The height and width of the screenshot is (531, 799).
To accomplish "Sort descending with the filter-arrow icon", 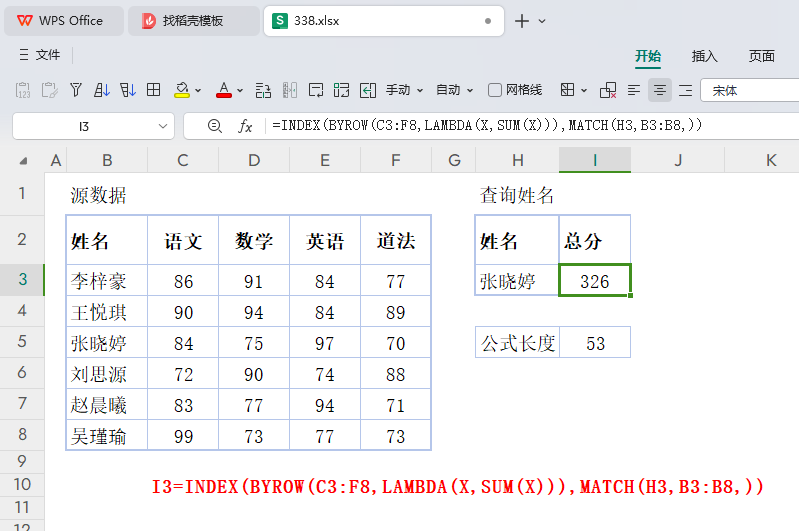I will click(127, 90).
